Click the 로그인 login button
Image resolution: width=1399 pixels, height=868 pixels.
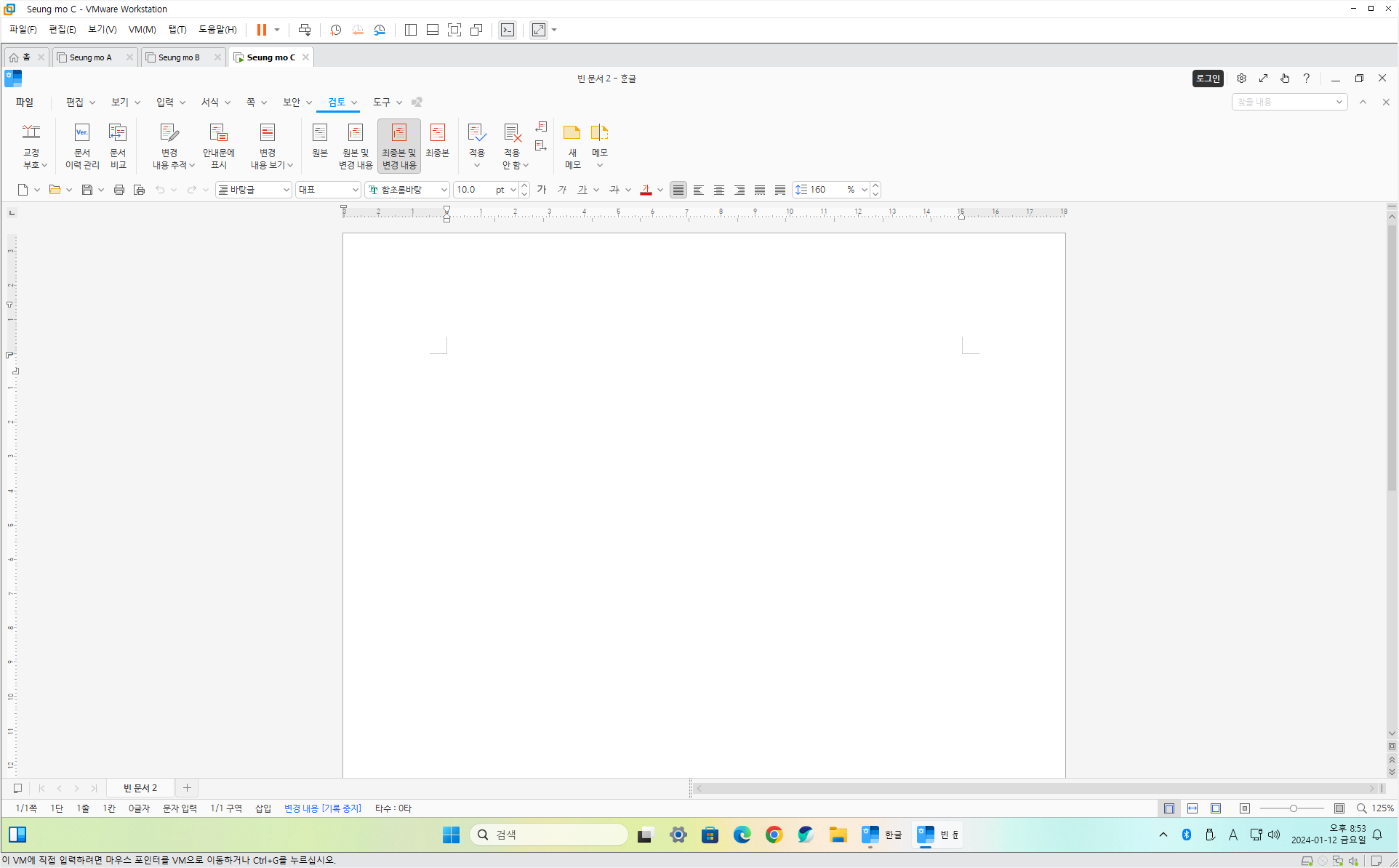click(1208, 79)
